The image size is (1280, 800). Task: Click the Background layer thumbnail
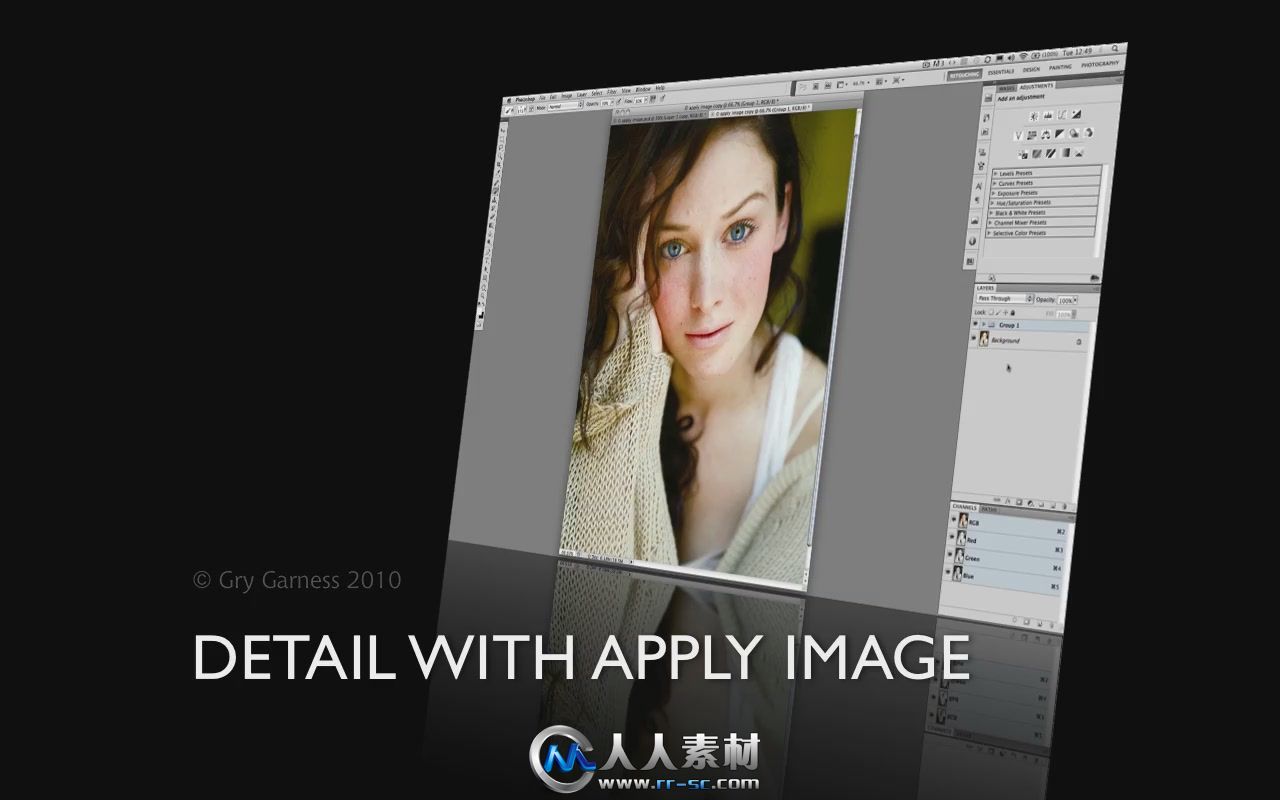(x=984, y=338)
